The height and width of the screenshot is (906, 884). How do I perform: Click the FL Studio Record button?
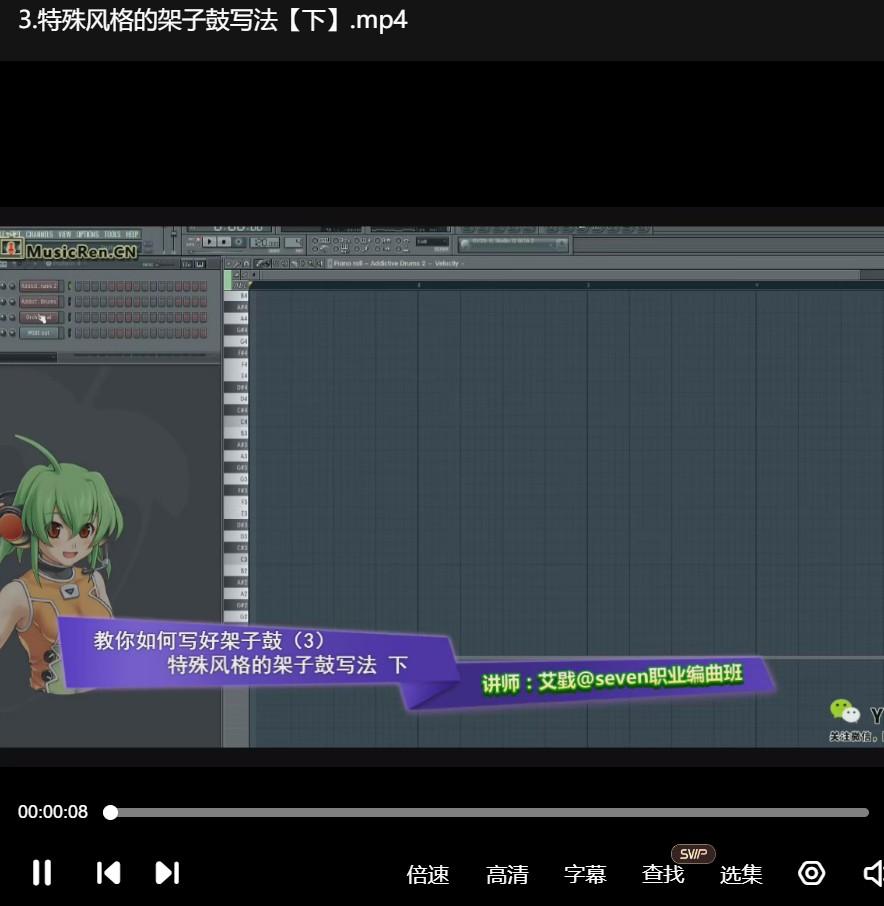(x=238, y=242)
